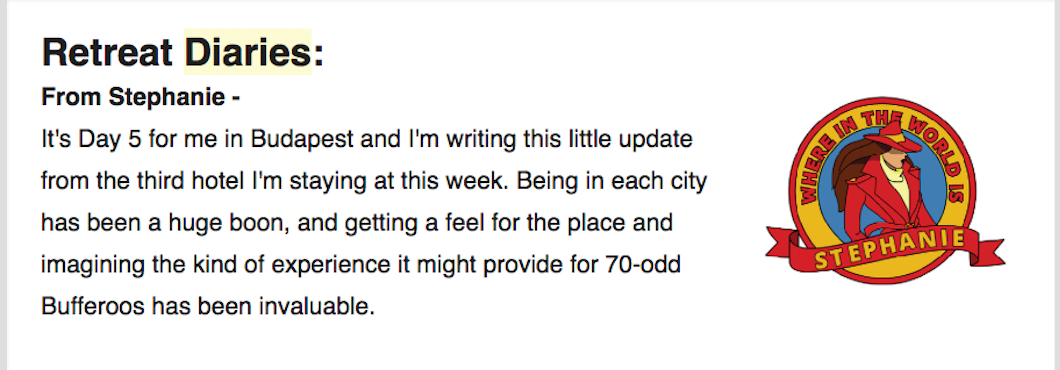The width and height of the screenshot is (1060, 370).
Task: Click the red hat on the badge figure
Action: pos(892,137)
